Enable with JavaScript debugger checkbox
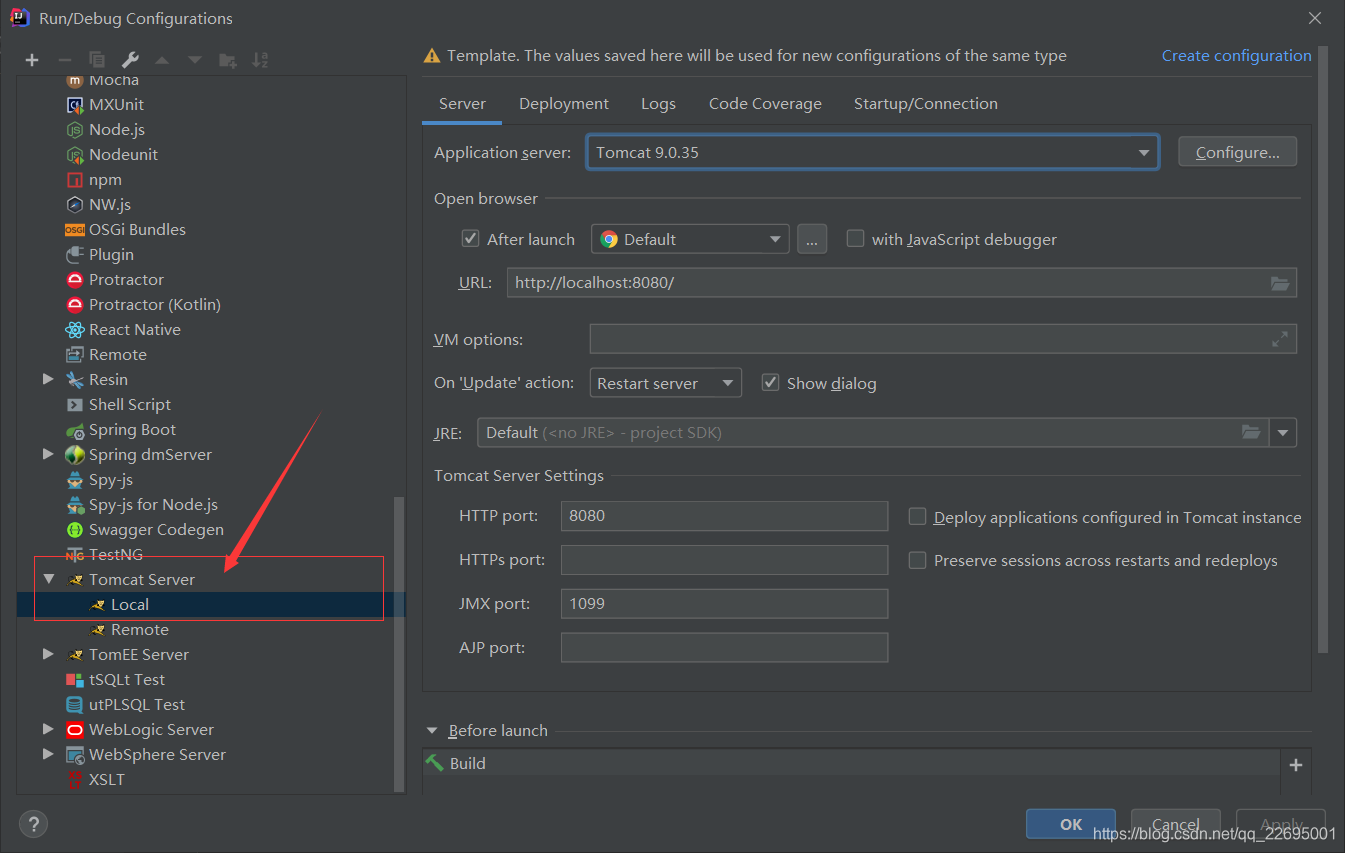This screenshot has width=1345, height=853. [x=855, y=238]
